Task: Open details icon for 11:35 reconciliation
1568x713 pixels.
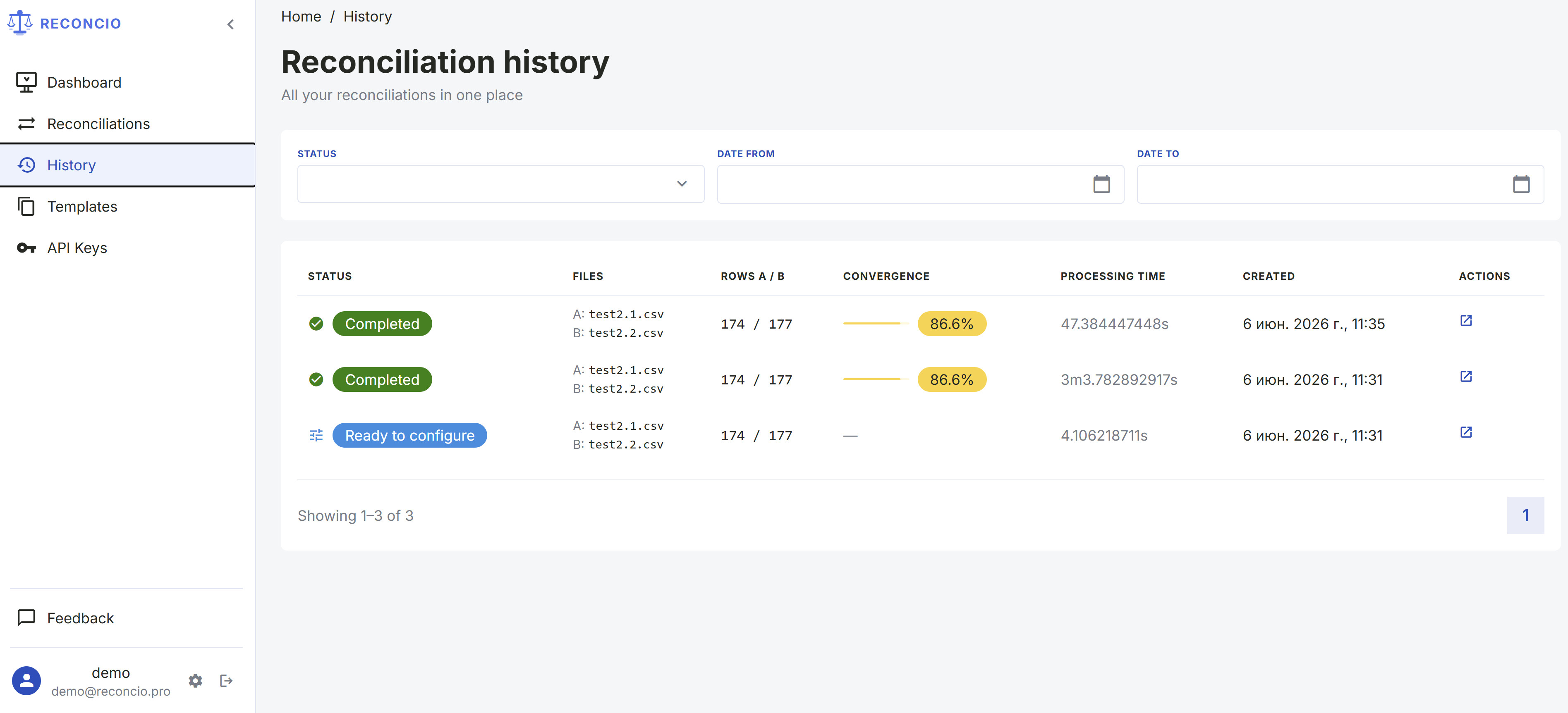Action: (1466, 321)
